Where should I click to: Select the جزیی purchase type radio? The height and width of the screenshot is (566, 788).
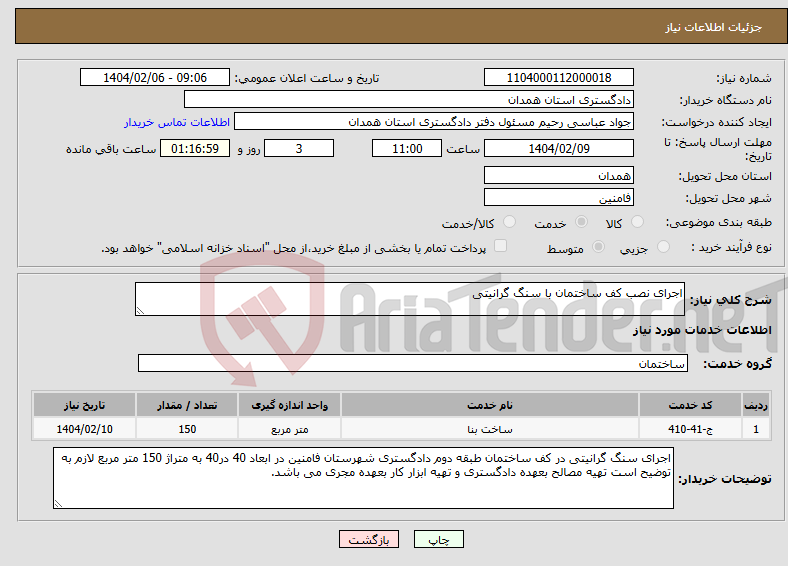coord(663,246)
